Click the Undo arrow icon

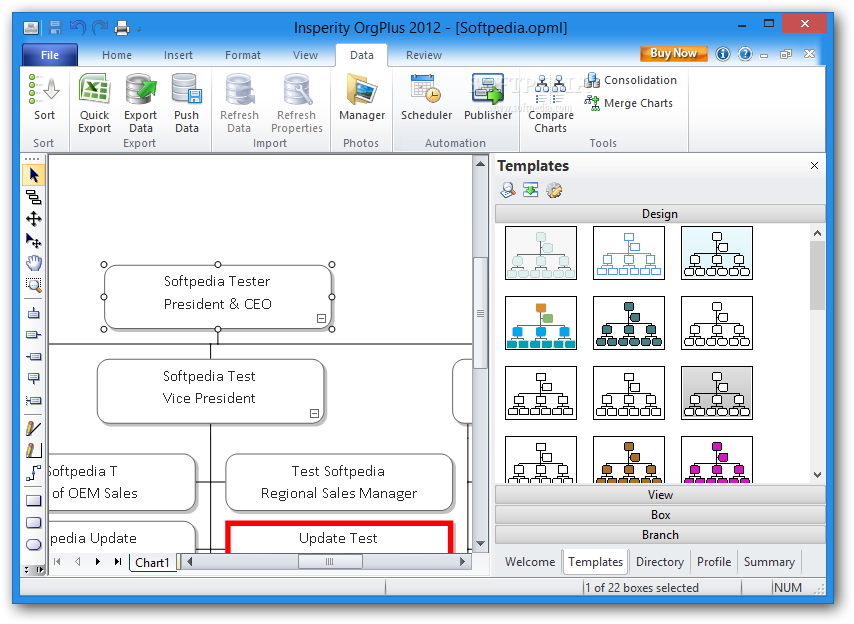[x=78, y=27]
